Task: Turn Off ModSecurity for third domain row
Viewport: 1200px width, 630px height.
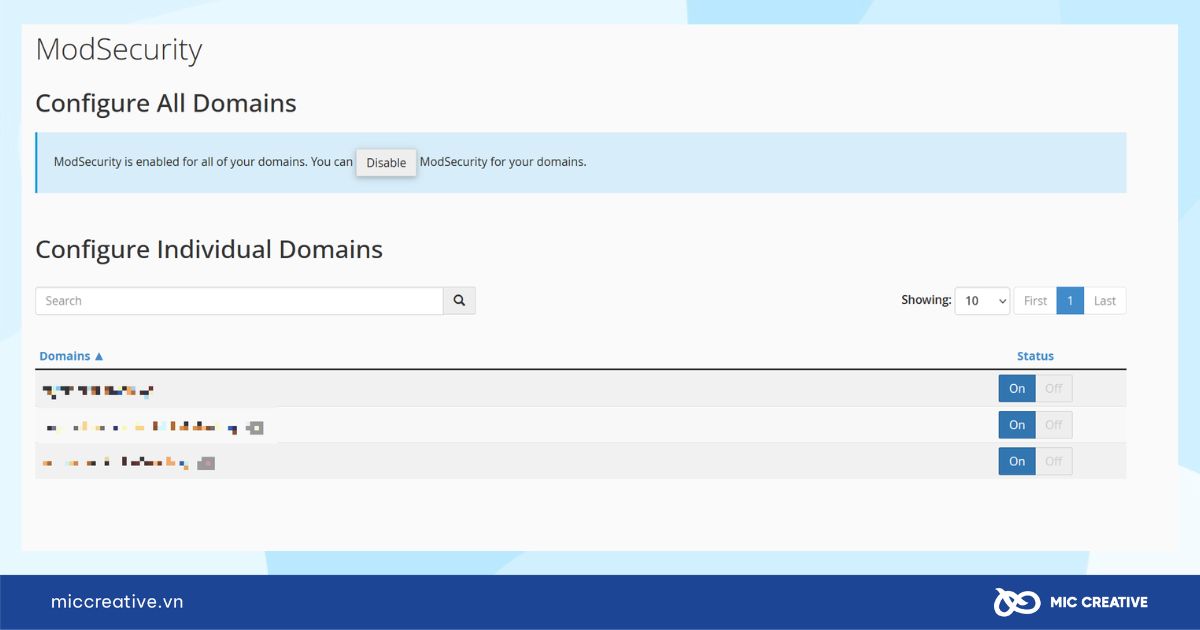Action: 1054,461
